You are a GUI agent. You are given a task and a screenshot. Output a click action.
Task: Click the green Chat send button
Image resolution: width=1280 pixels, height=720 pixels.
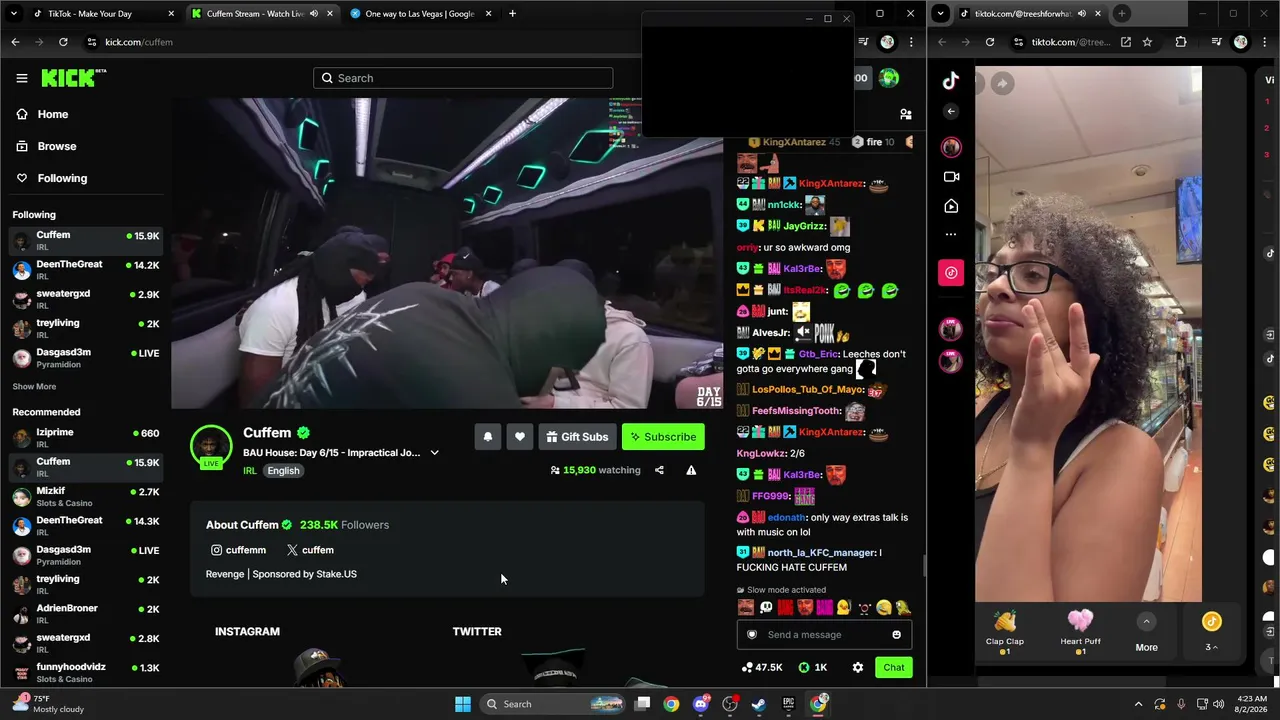(893, 668)
